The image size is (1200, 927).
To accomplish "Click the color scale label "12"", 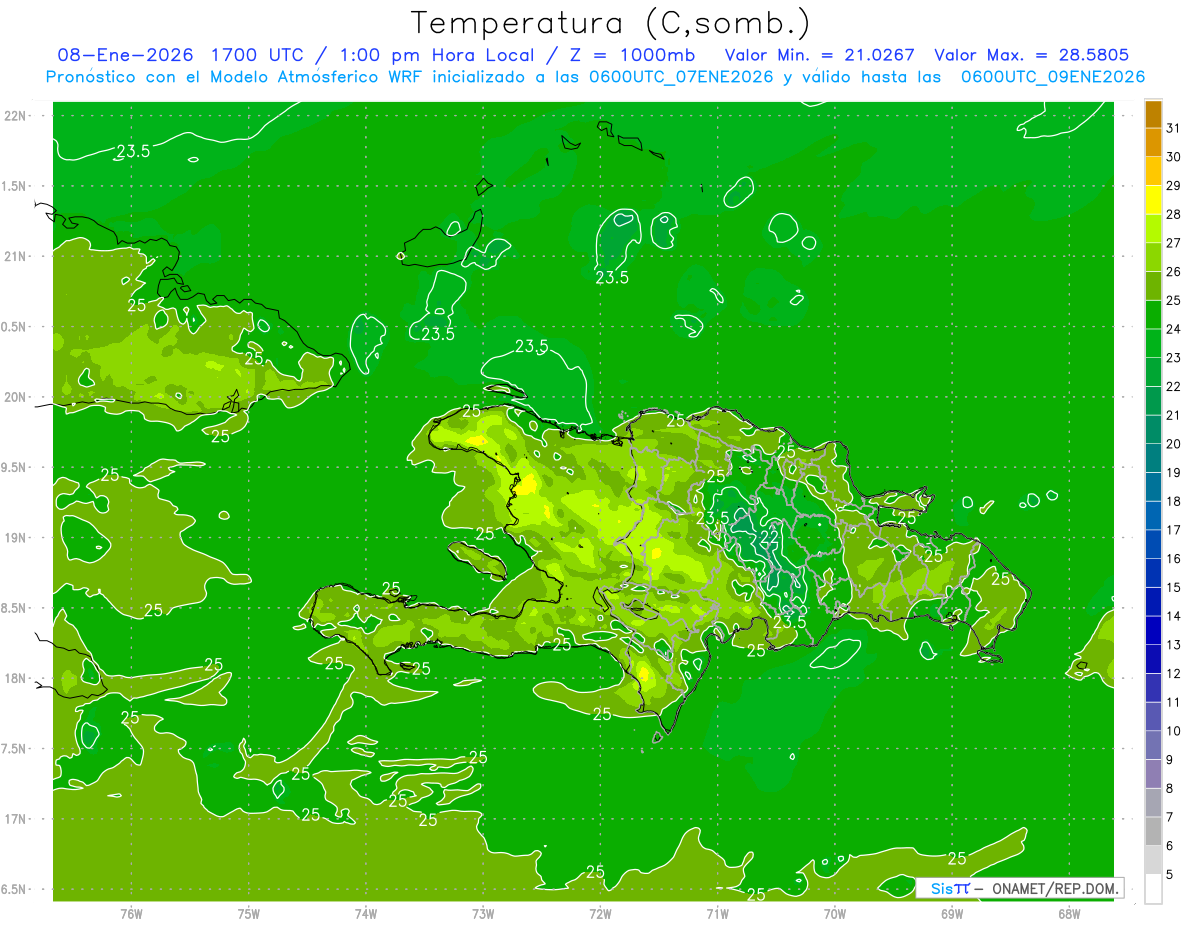I will coord(1173,673).
